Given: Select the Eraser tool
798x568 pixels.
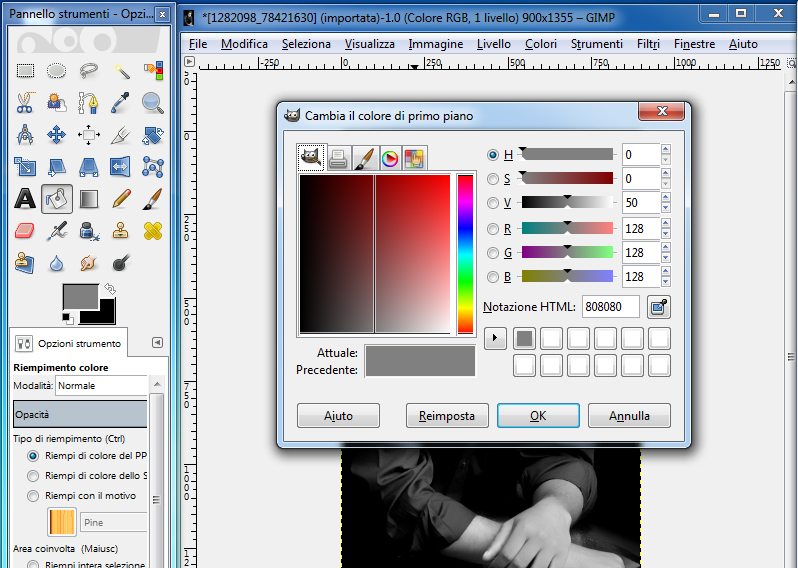Looking at the screenshot, I should pyautogui.click(x=25, y=231).
